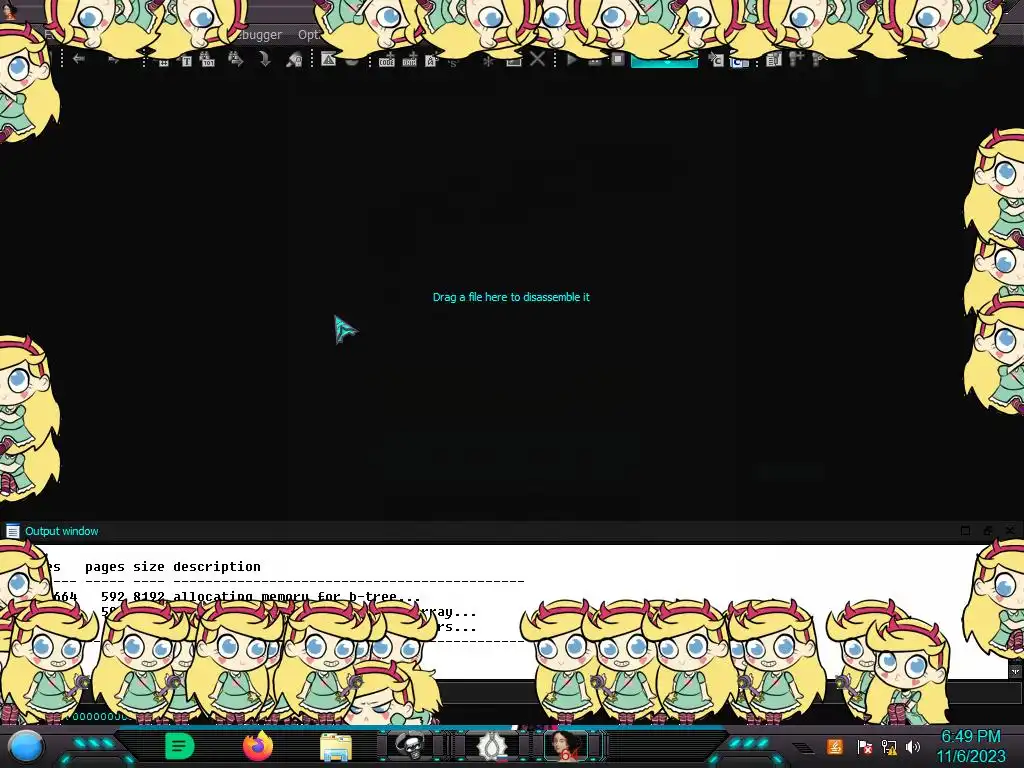This screenshot has height=768, width=1024.
Task: Click the 'Drag a file here to disassemble it' text
Action: pos(511,297)
